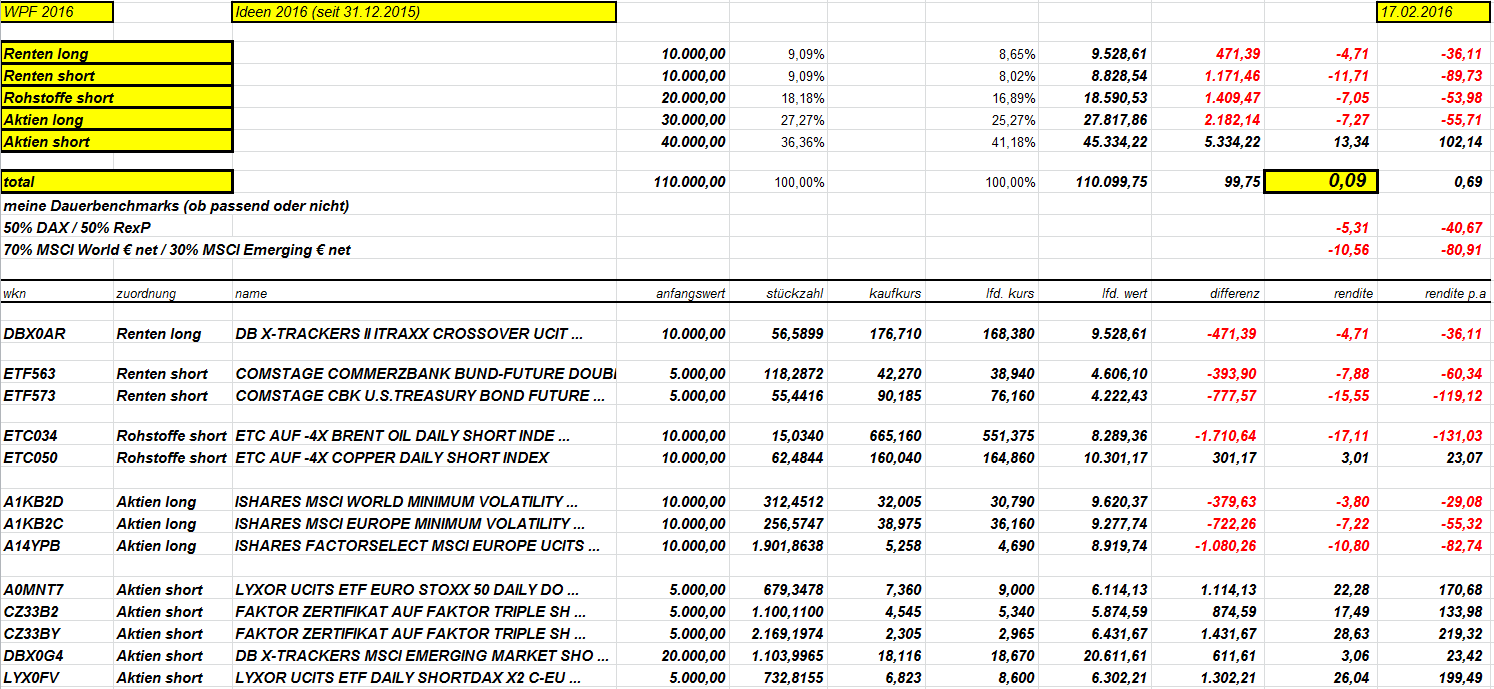Click WKN cell A14YPB

pos(31,546)
